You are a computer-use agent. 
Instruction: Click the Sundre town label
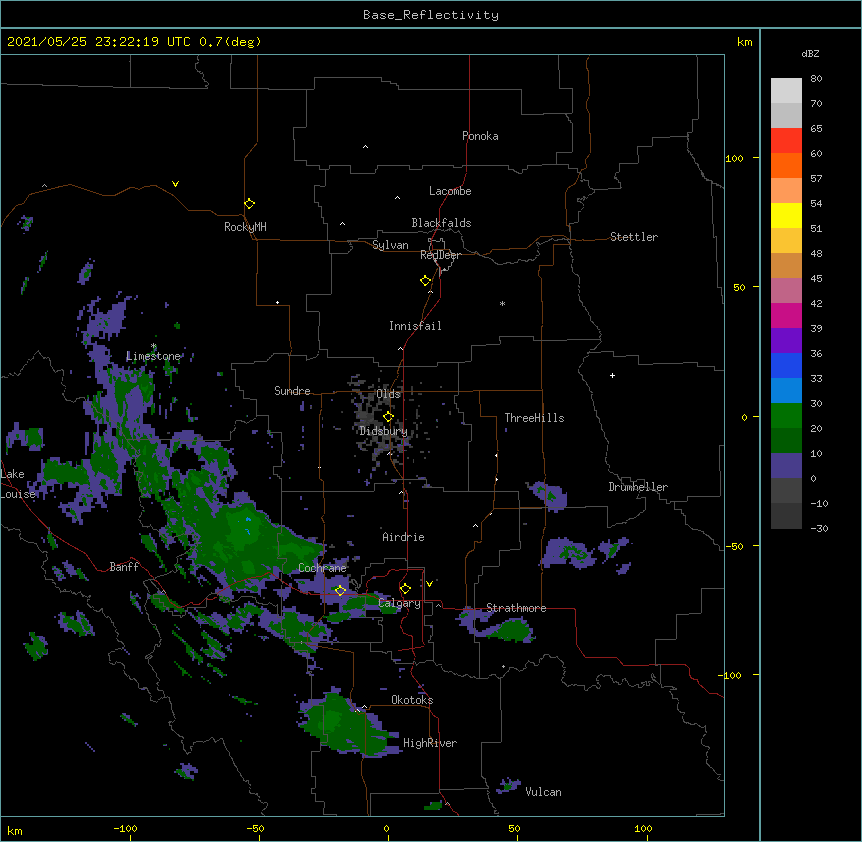coord(292,391)
